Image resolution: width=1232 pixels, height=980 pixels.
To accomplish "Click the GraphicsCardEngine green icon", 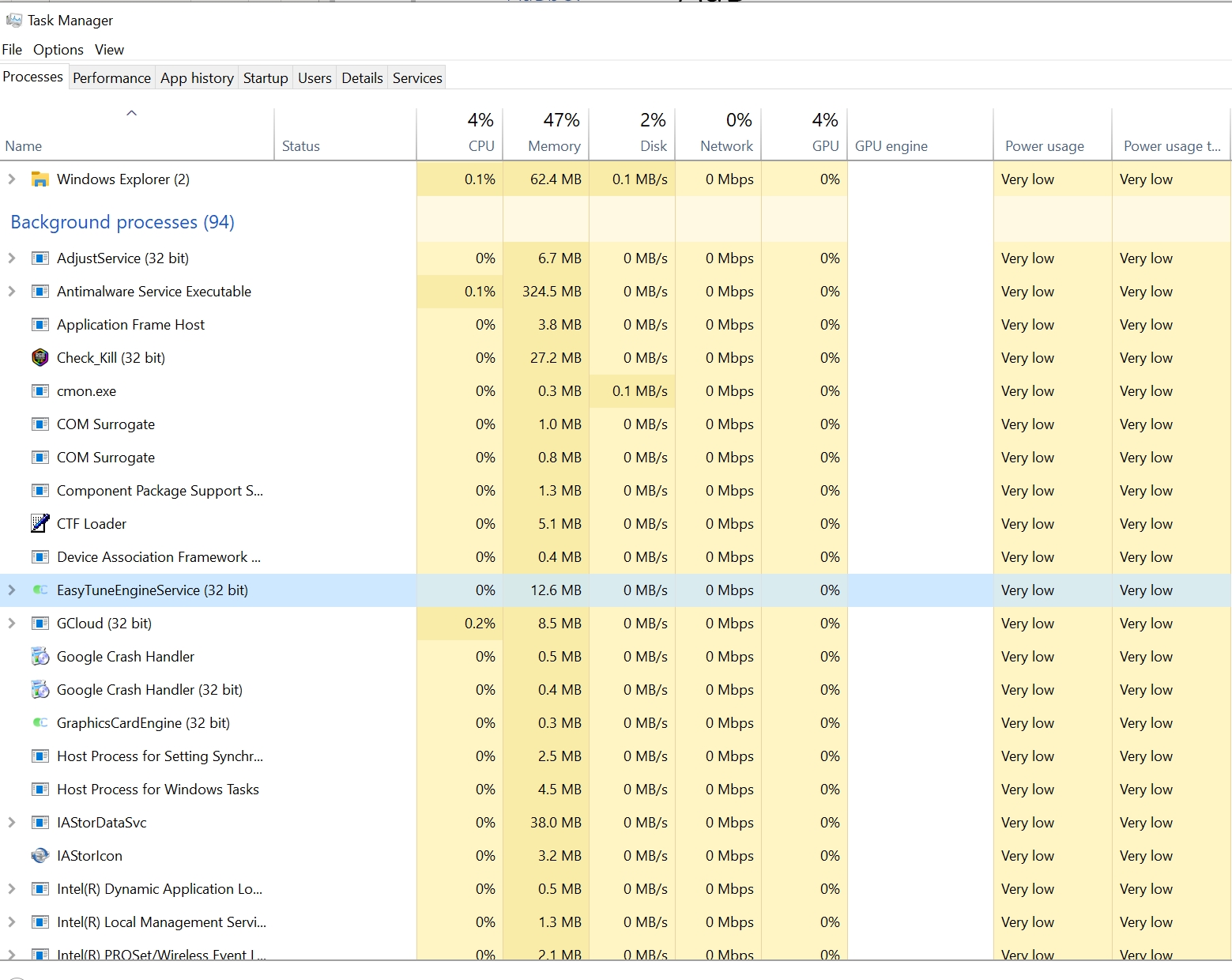I will (x=40, y=723).
